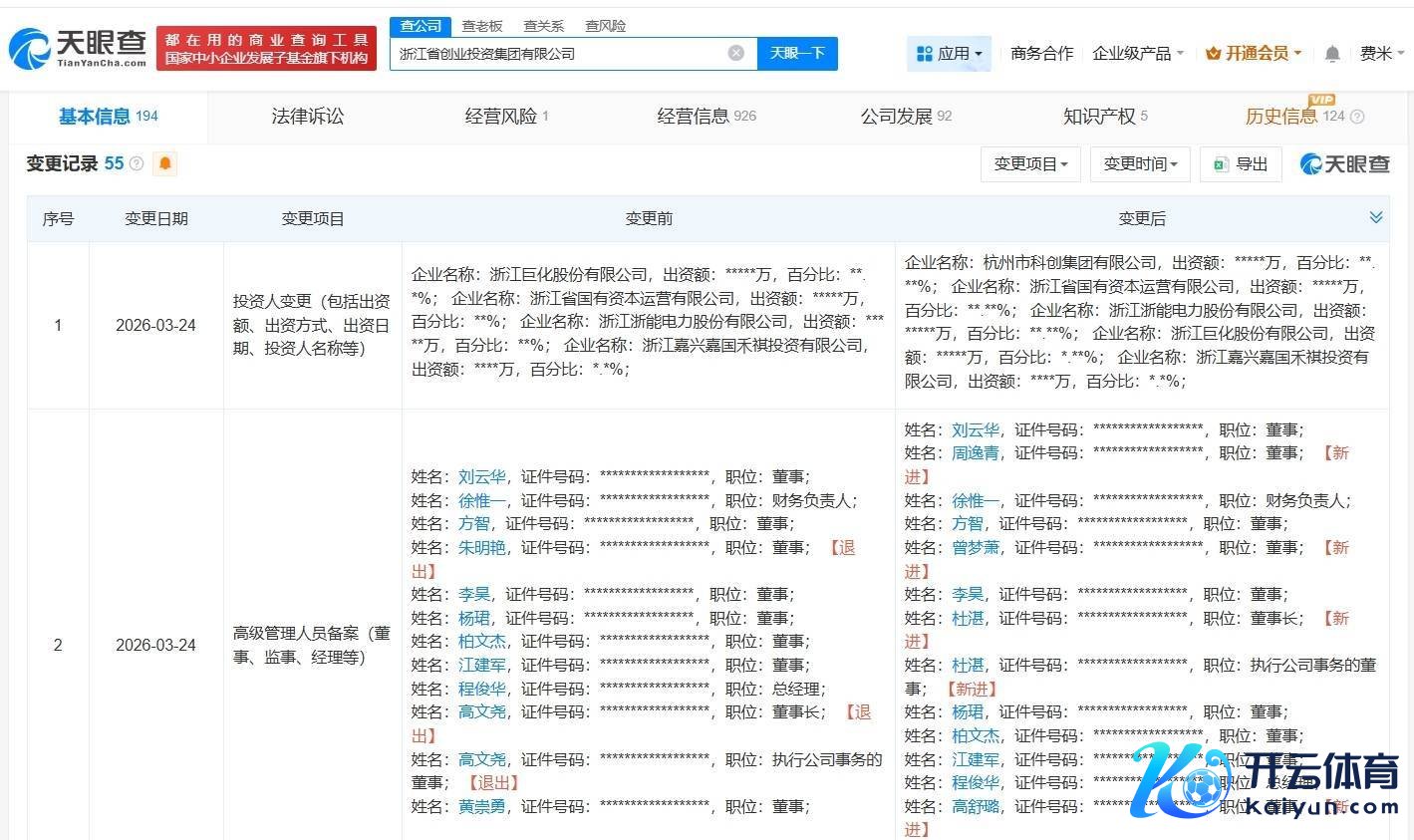The width and height of the screenshot is (1414, 840).
Task: Click the help icon beside 历史信息
Action: pos(1356,117)
